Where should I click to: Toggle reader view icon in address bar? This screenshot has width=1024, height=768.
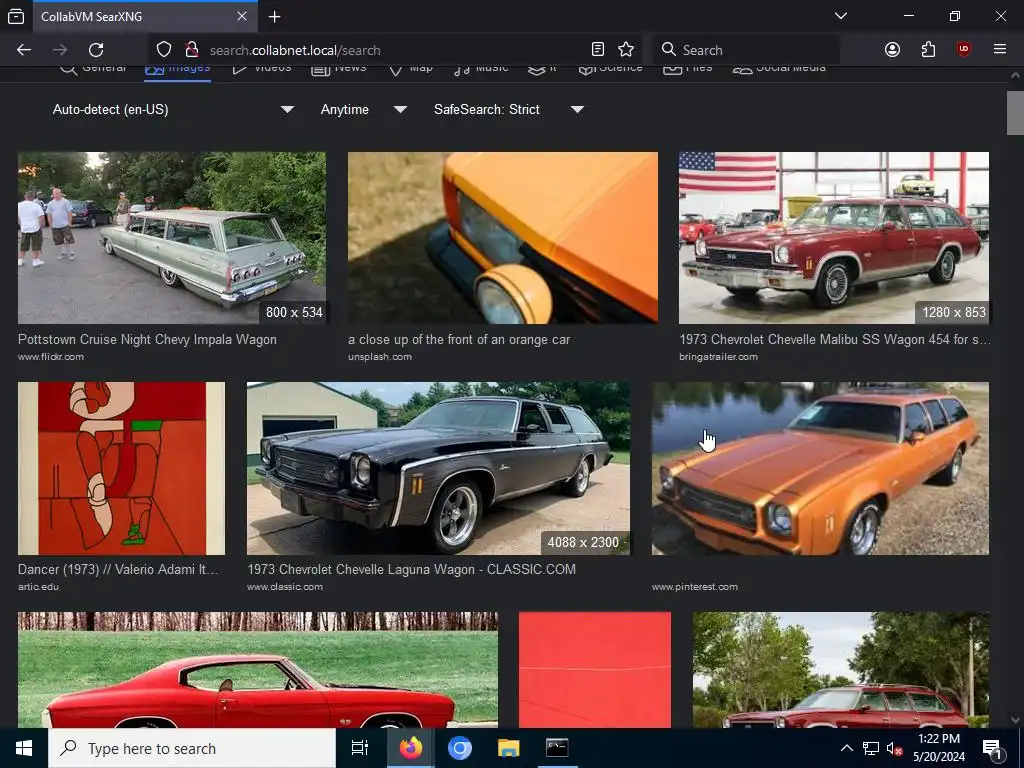click(598, 50)
